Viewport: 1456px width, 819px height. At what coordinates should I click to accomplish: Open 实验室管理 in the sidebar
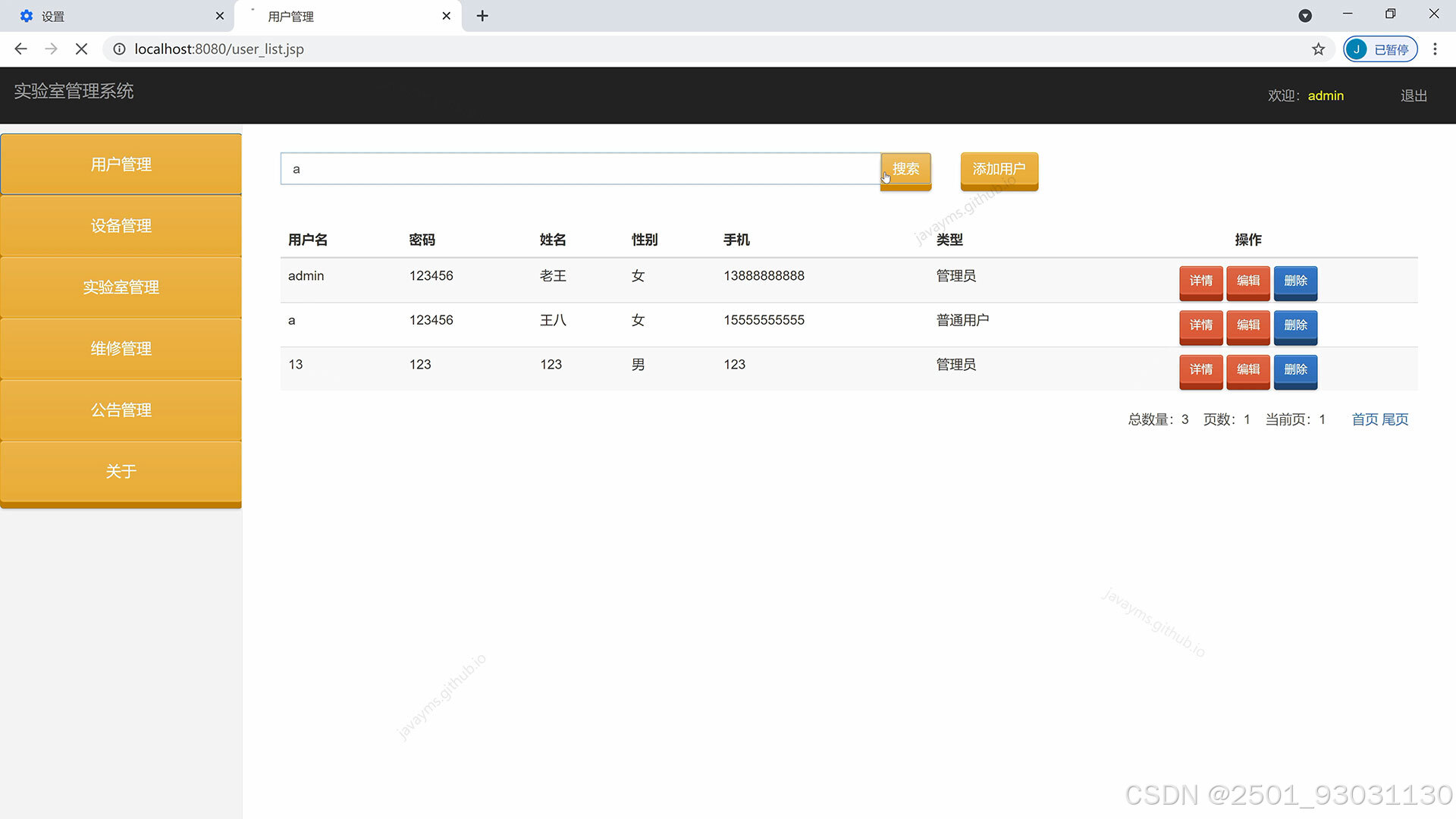pyautogui.click(x=121, y=287)
